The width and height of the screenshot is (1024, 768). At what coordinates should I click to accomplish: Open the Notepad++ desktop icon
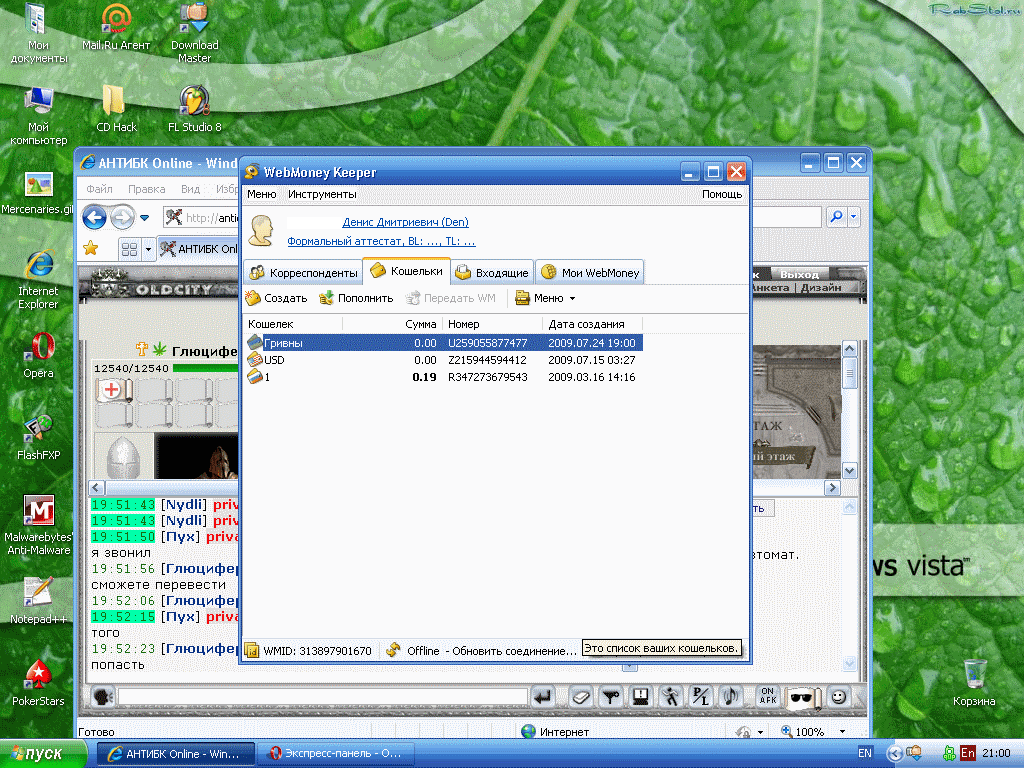[x=39, y=601]
